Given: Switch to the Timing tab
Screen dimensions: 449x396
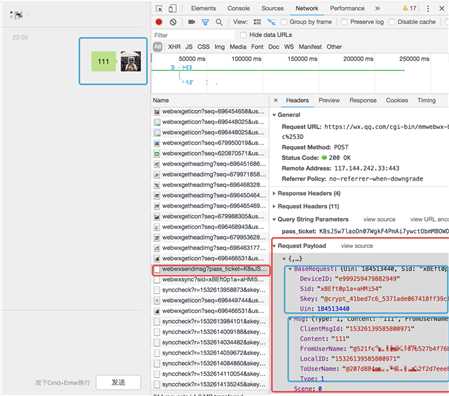Looking at the screenshot, I should (x=427, y=100).
